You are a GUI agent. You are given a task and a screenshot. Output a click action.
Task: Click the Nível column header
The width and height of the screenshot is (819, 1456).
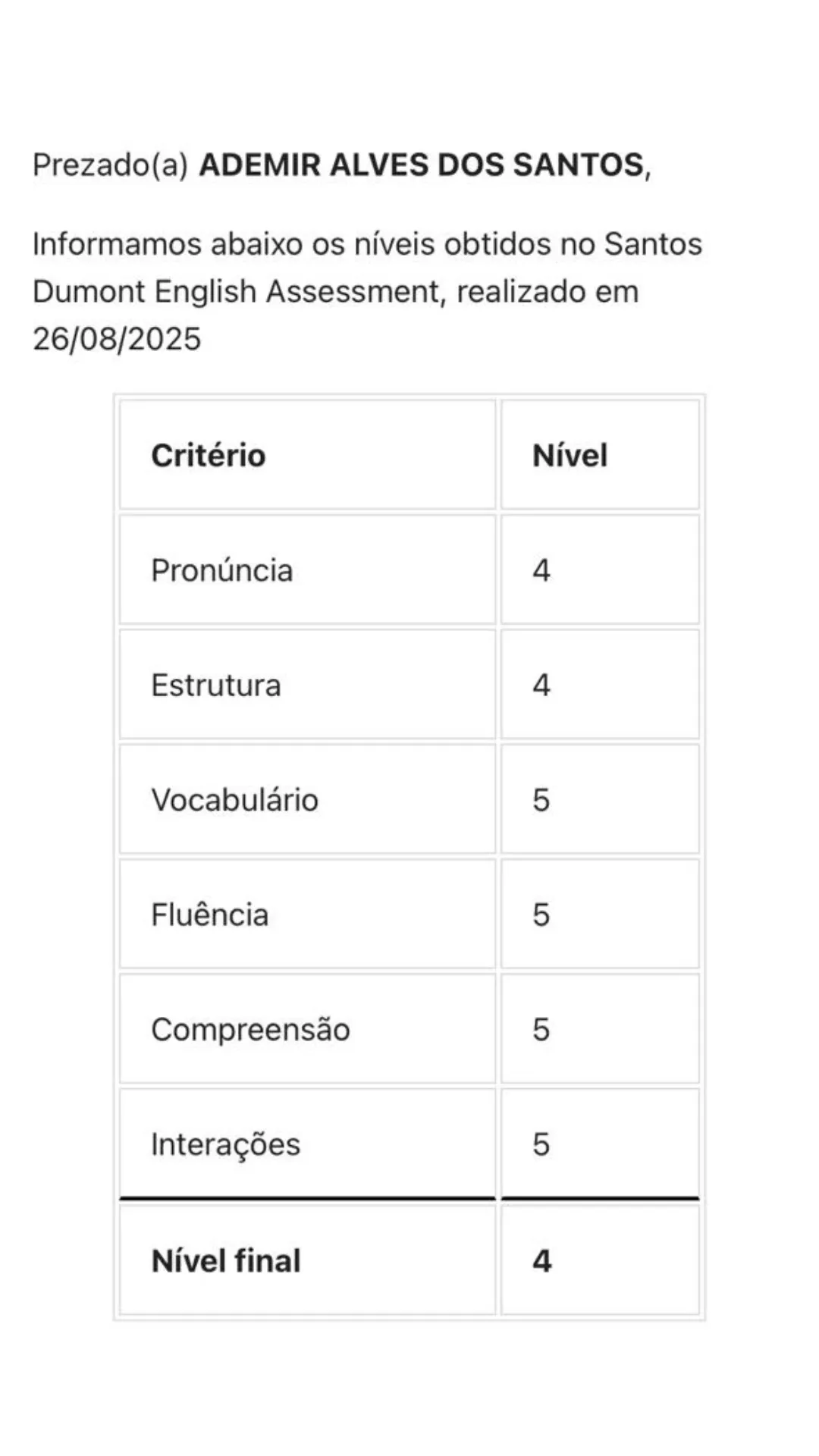570,455
